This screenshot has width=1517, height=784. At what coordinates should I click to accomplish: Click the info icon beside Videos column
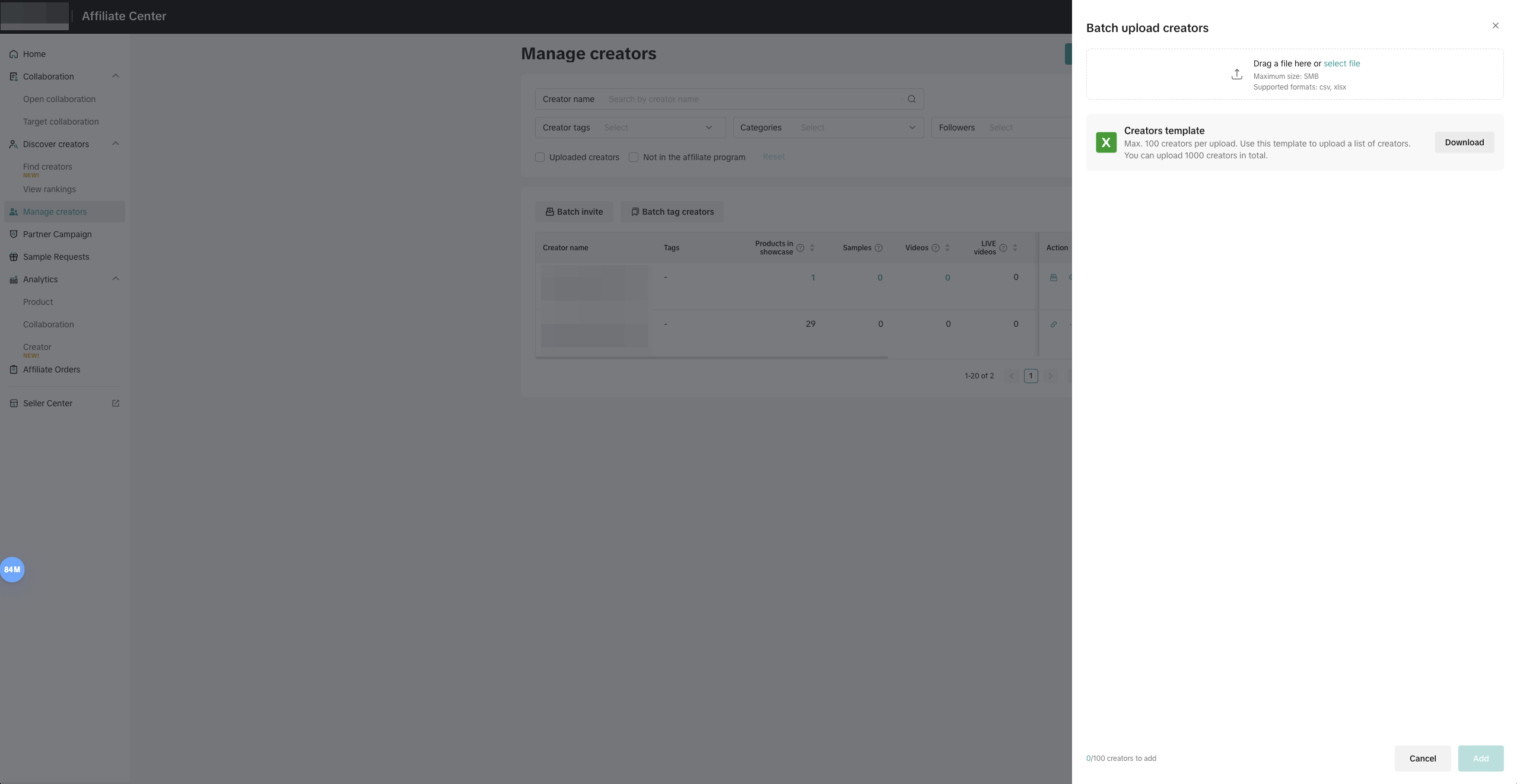click(x=936, y=248)
